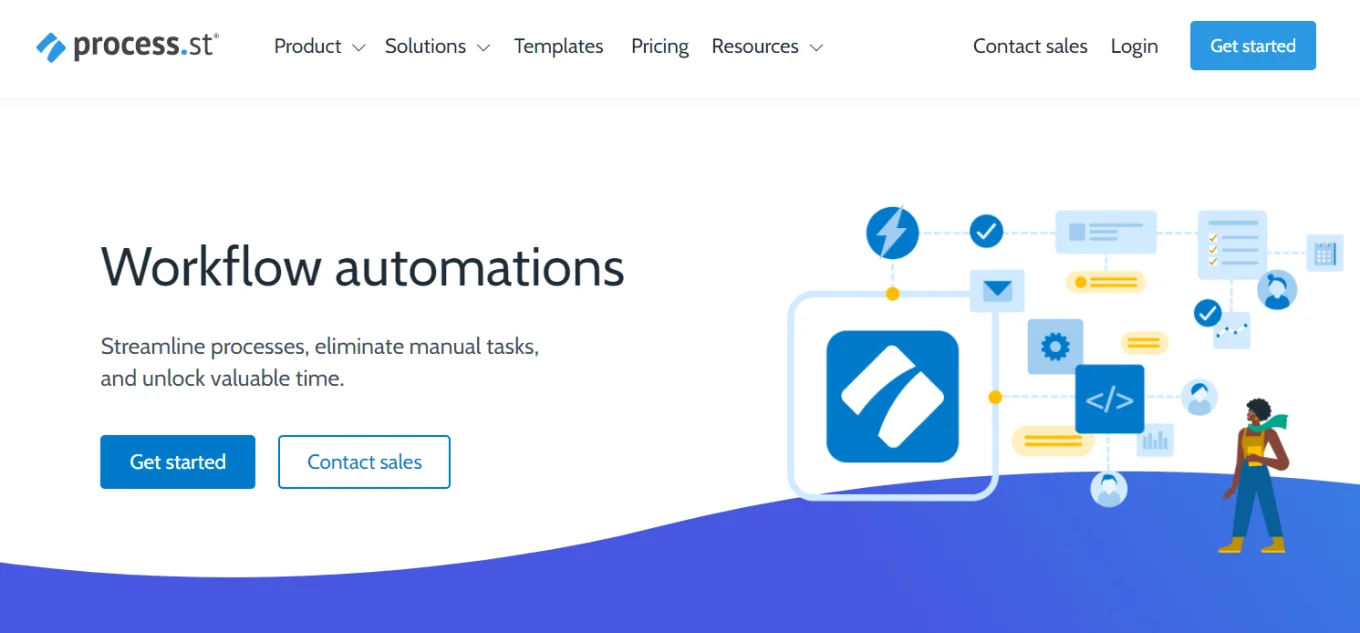Click the large Process Street logo tile
The image size is (1360, 633).
892,396
